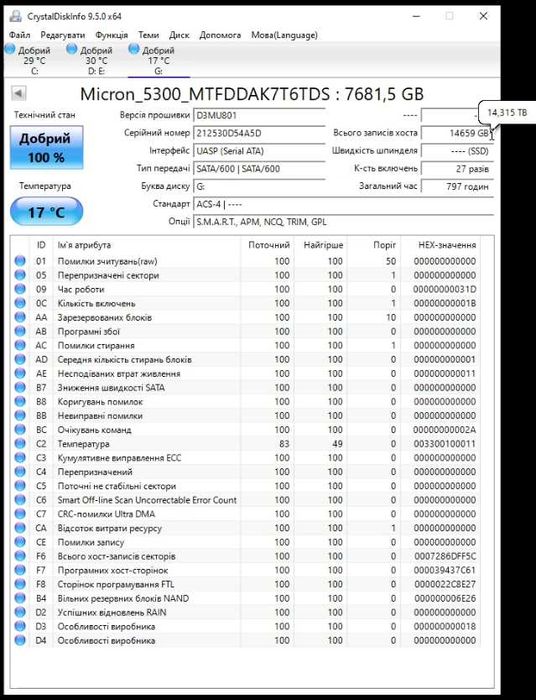The width and height of the screenshot is (536, 700).
Task: Click status icon of attribute B7
Action: [x=20, y=388]
